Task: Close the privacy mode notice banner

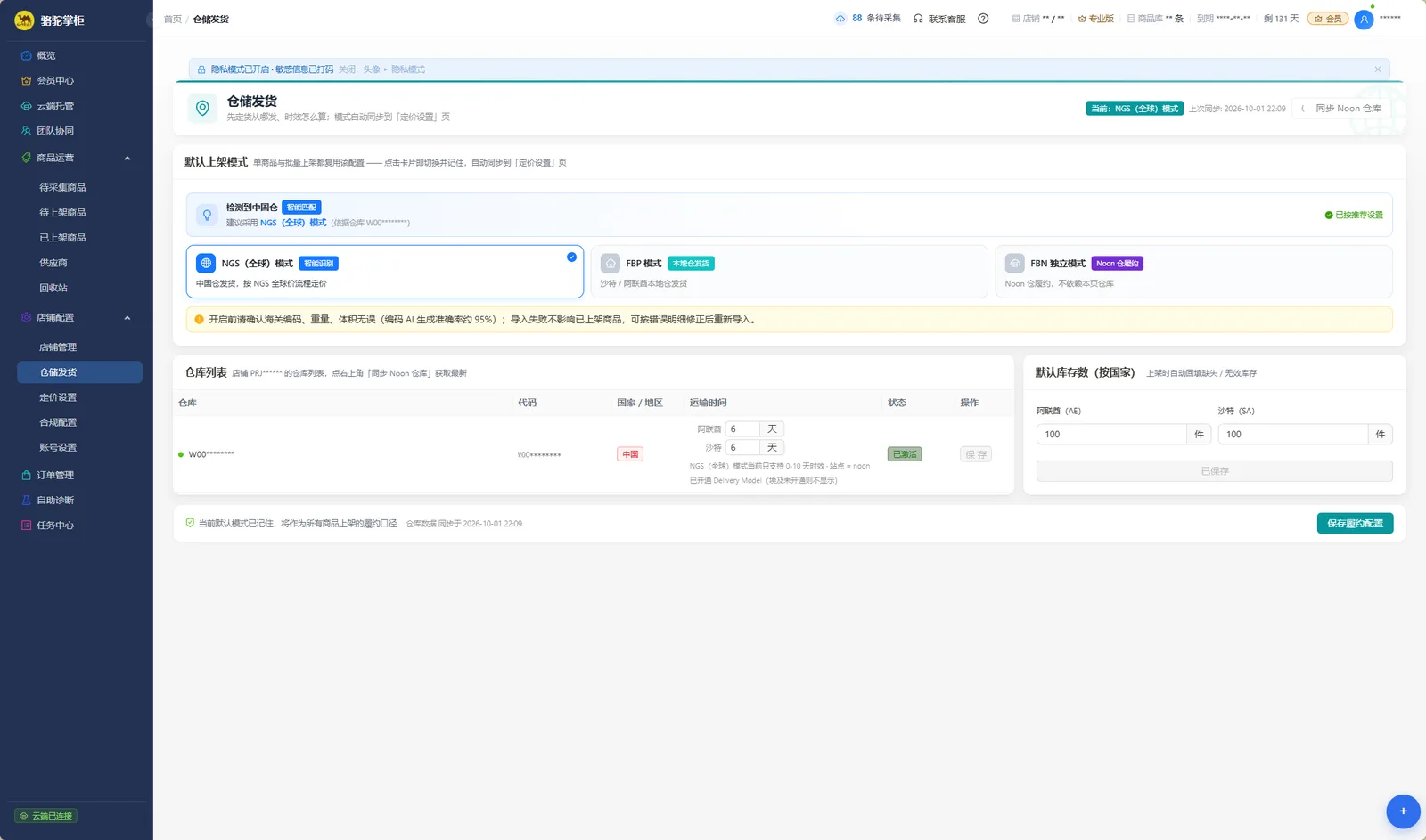Action: tap(1377, 69)
